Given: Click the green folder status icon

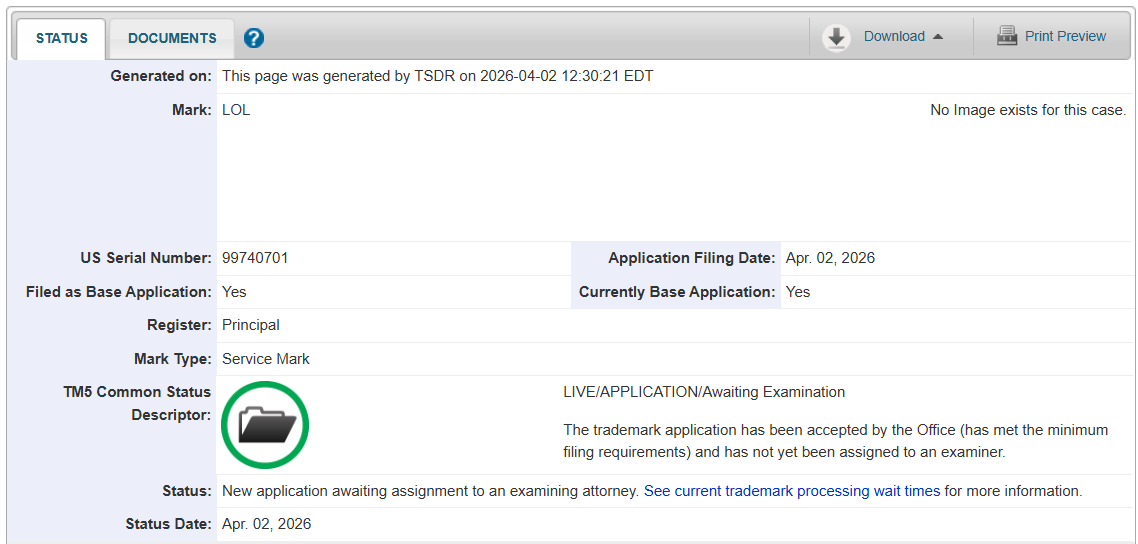Looking at the screenshot, I should [265, 425].
